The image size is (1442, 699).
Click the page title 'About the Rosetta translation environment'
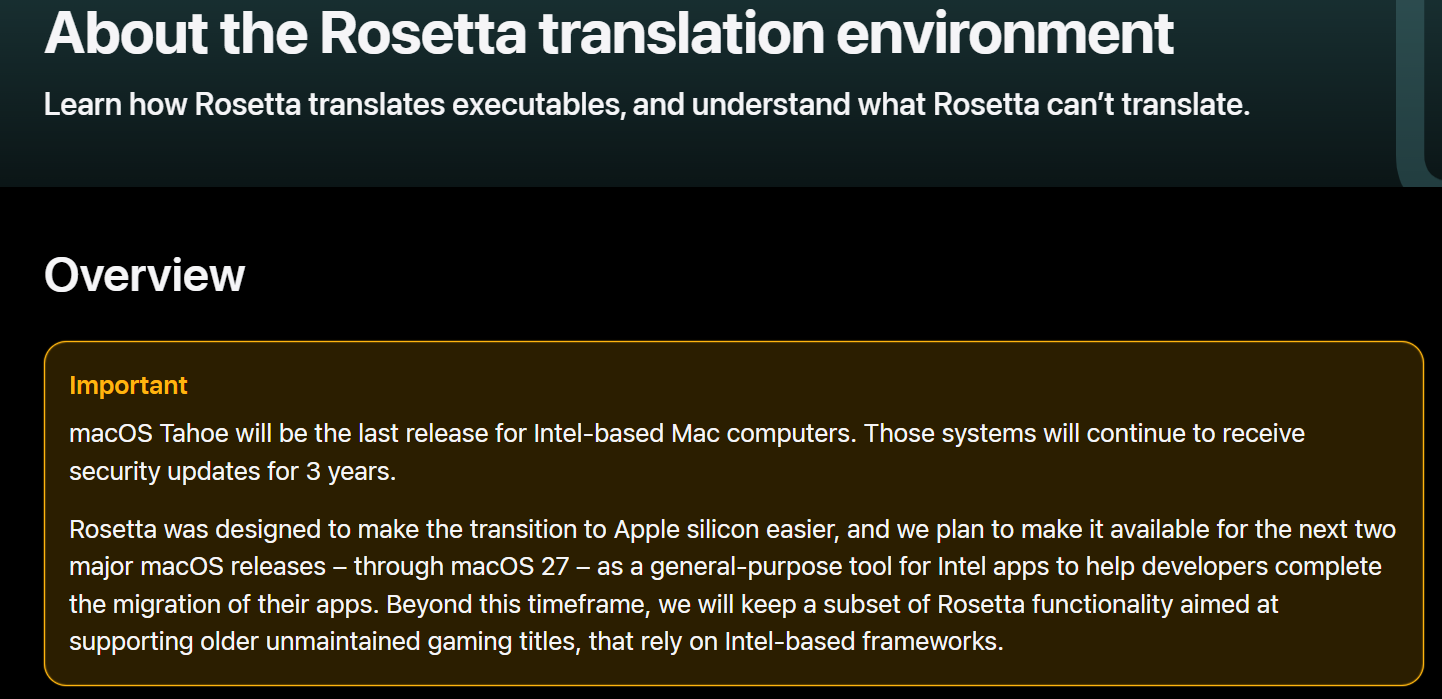608,33
